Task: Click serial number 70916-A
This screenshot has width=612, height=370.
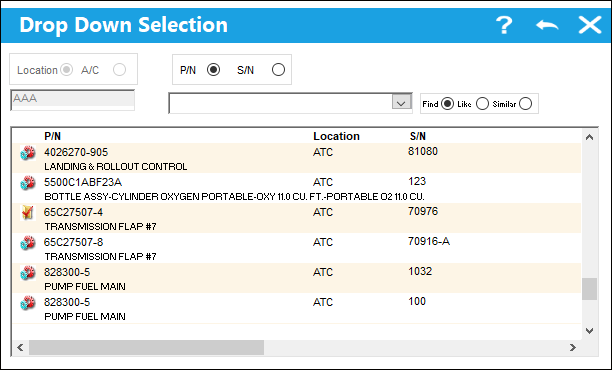Action: tap(429, 242)
